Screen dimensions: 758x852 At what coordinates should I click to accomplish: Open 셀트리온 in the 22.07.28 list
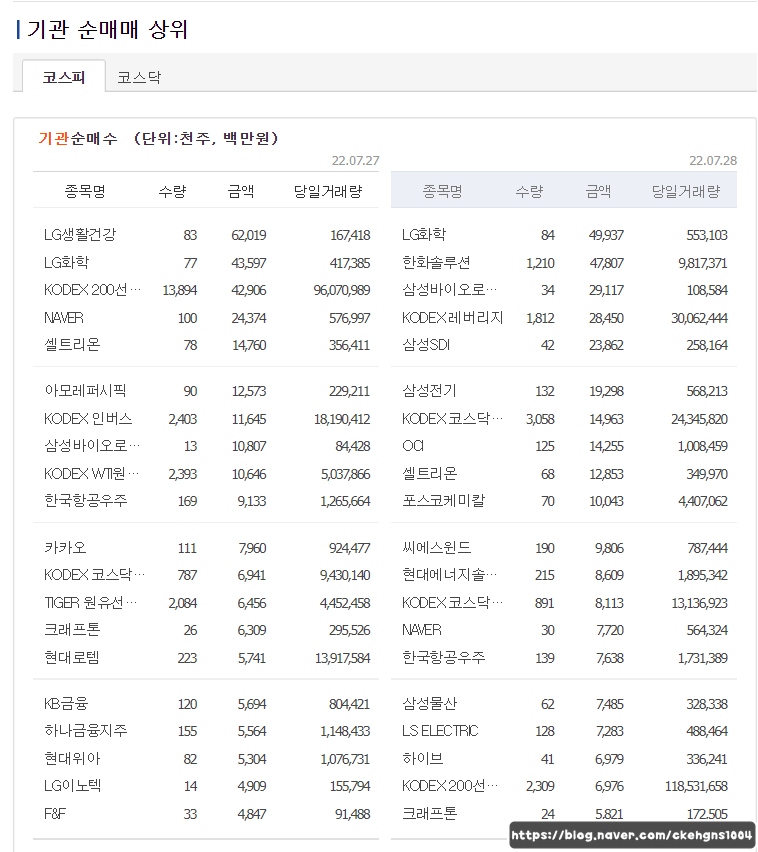point(429,474)
